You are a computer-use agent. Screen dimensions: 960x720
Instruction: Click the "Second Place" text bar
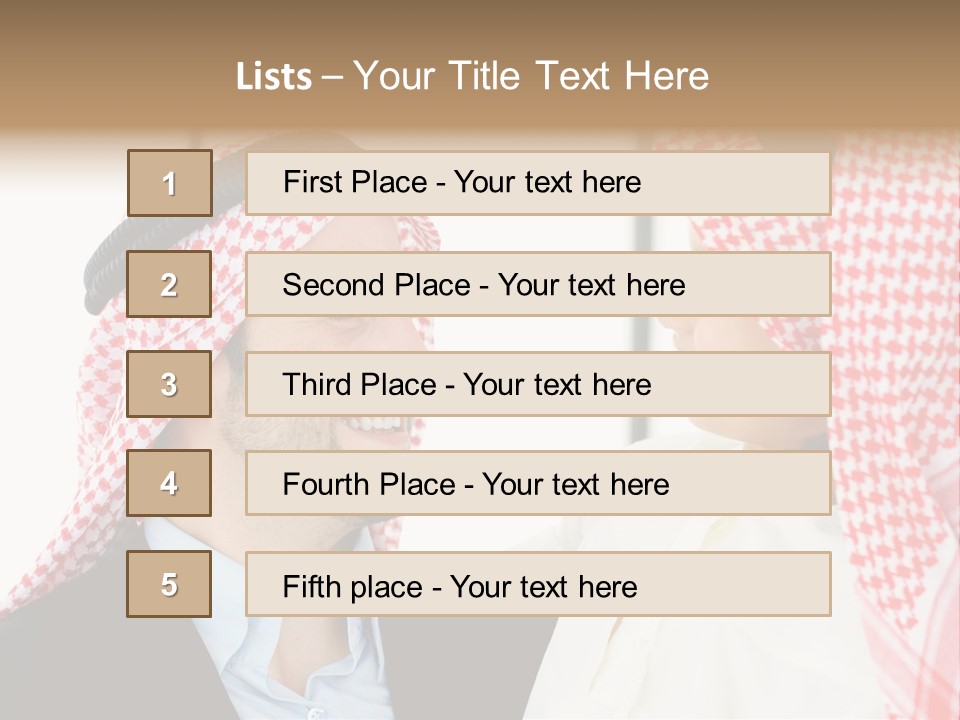[x=538, y=284]
